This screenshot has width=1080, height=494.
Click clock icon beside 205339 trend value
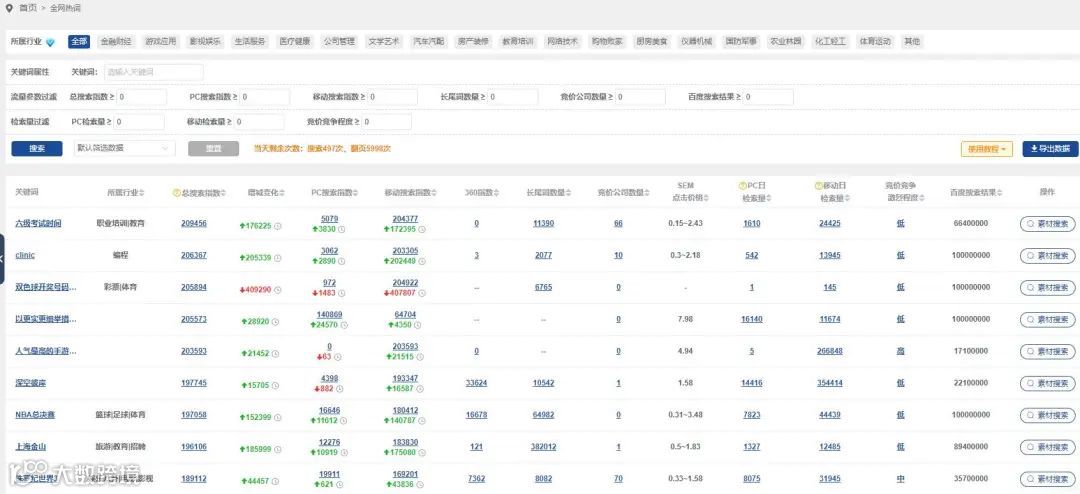coord(276,257)
